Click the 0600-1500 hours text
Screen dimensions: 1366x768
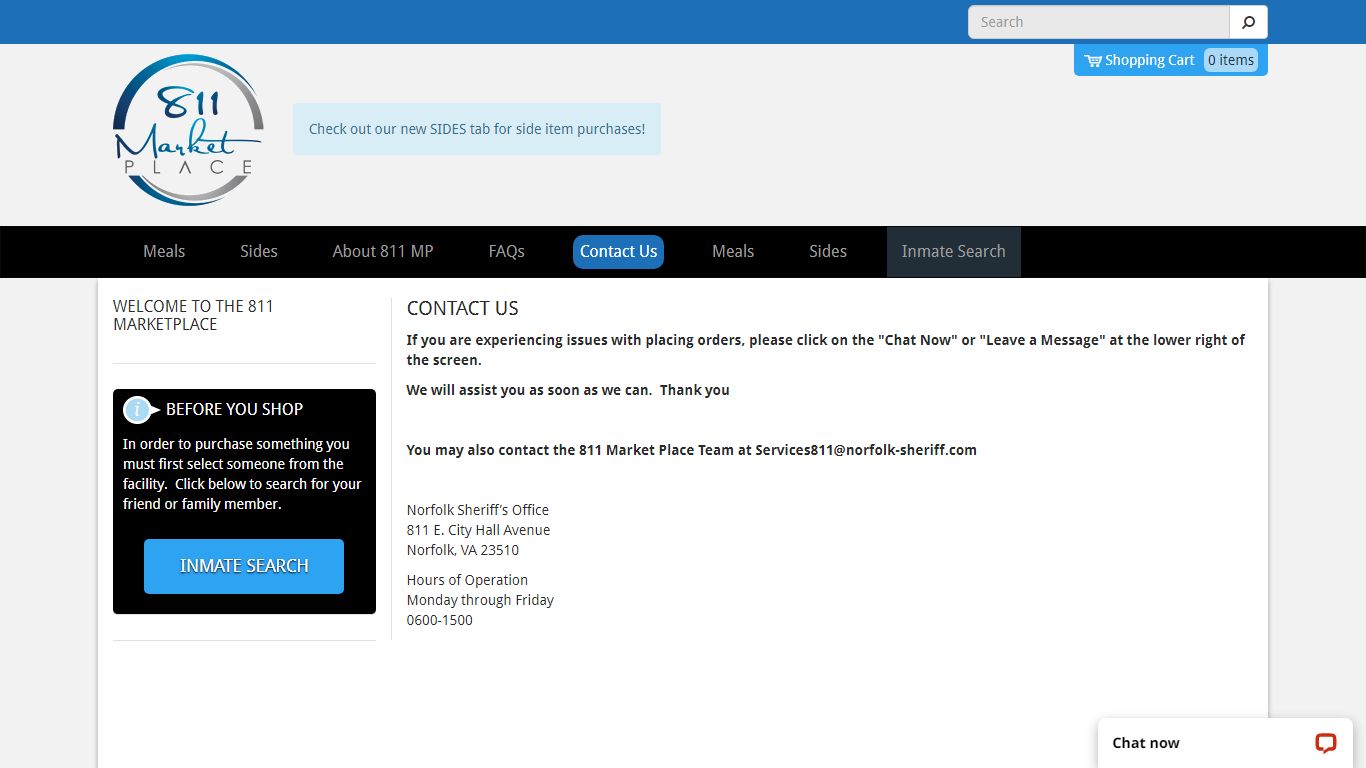440,620
